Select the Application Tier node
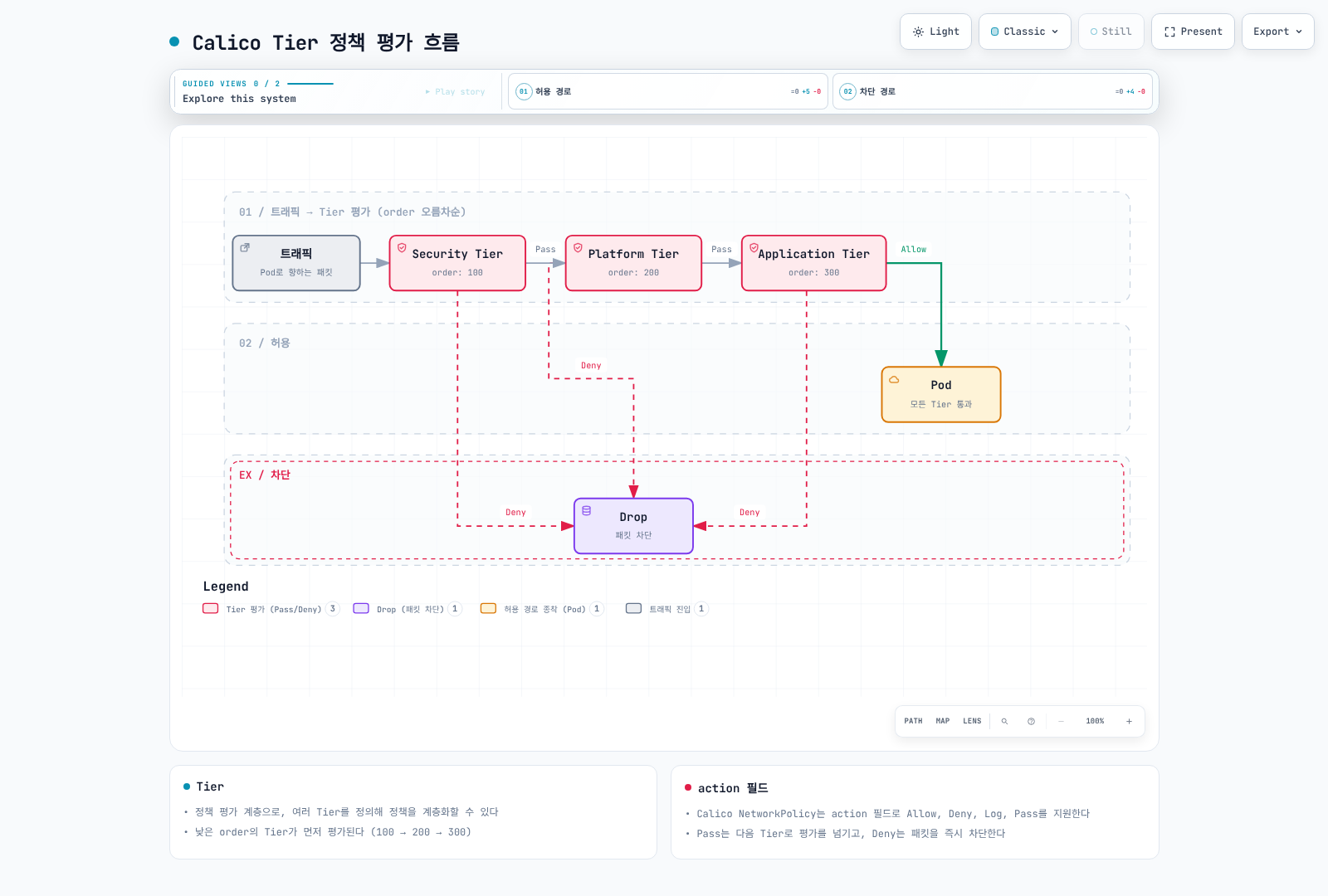Viewport: 1328px width, 896px height. [x=813, y=263]
